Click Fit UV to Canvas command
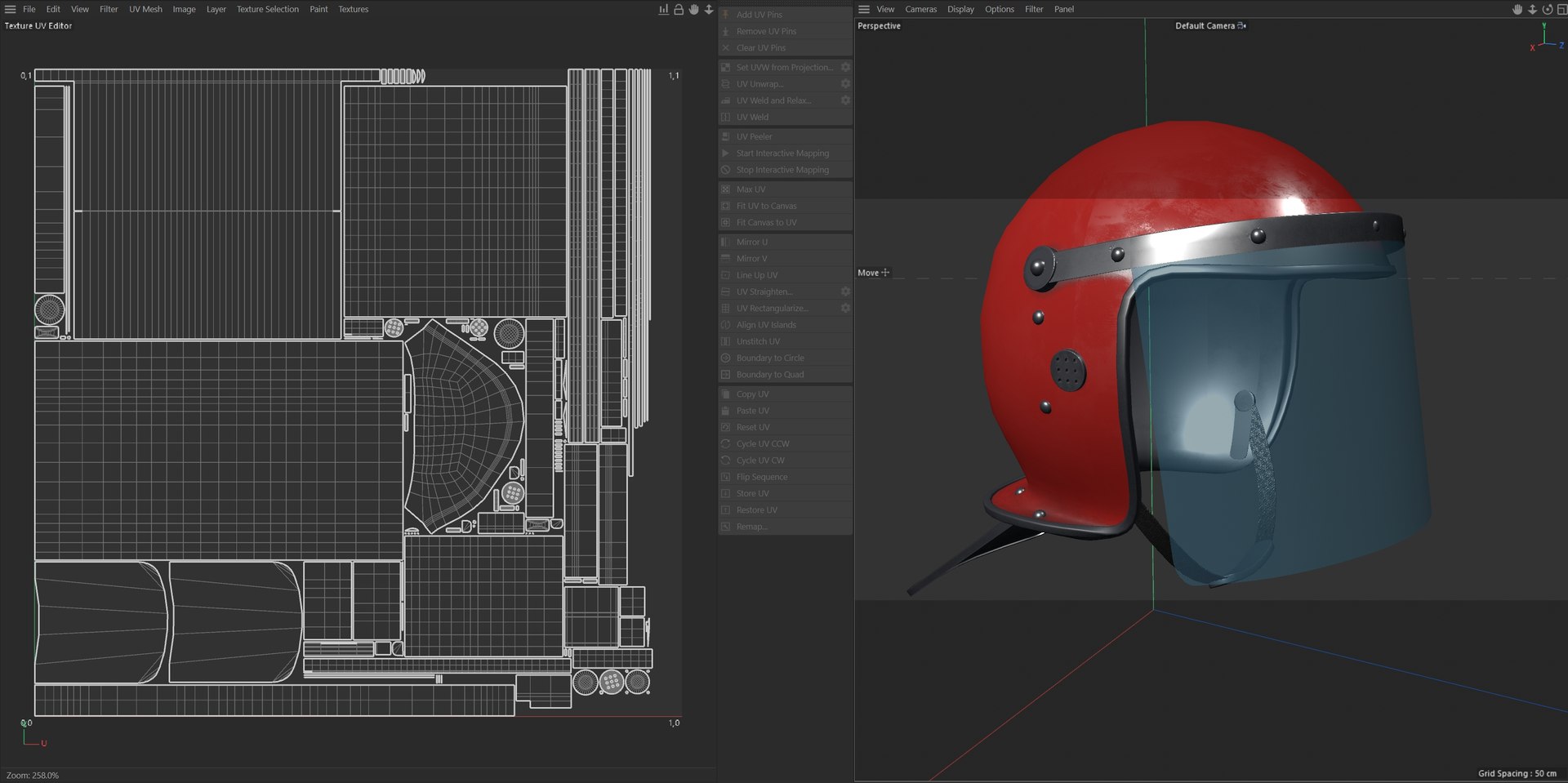The height and width of the screenshot is (783, 1568). tap(786, 206)
